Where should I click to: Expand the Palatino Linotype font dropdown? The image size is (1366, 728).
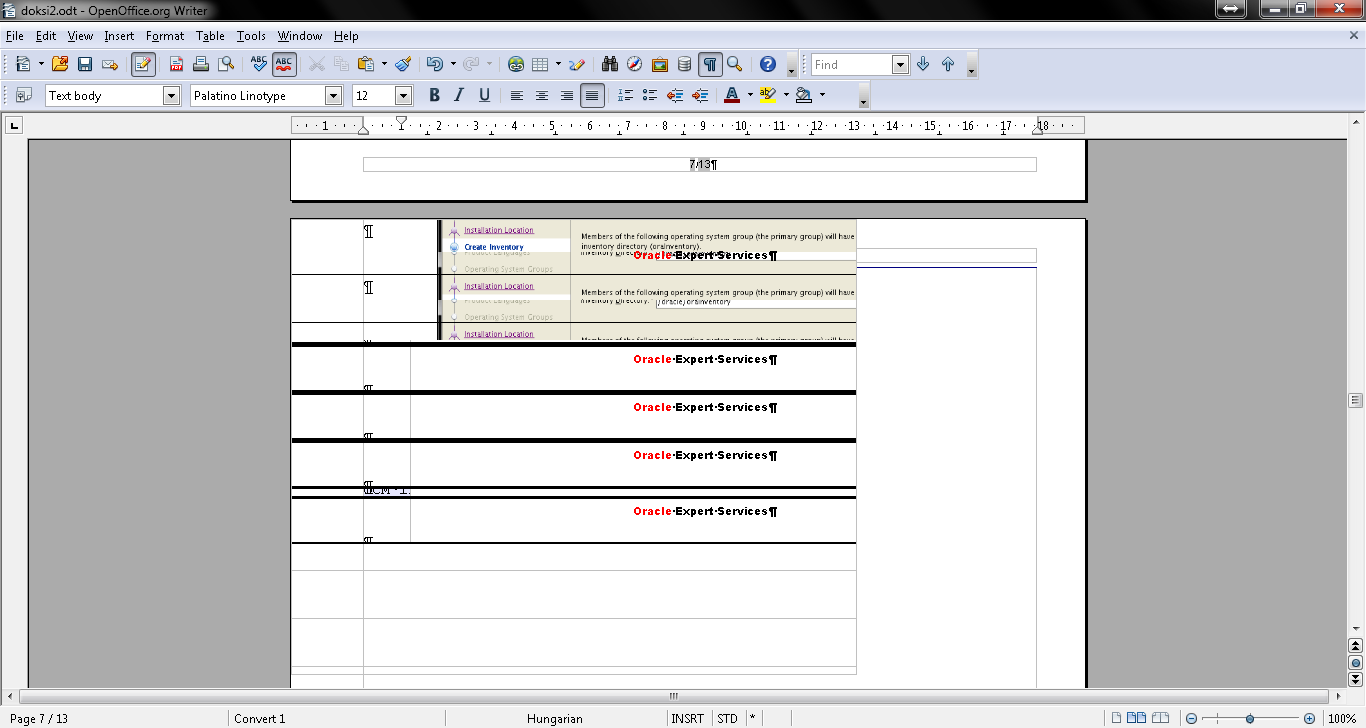pyautogui.click(x=333, y=95)
